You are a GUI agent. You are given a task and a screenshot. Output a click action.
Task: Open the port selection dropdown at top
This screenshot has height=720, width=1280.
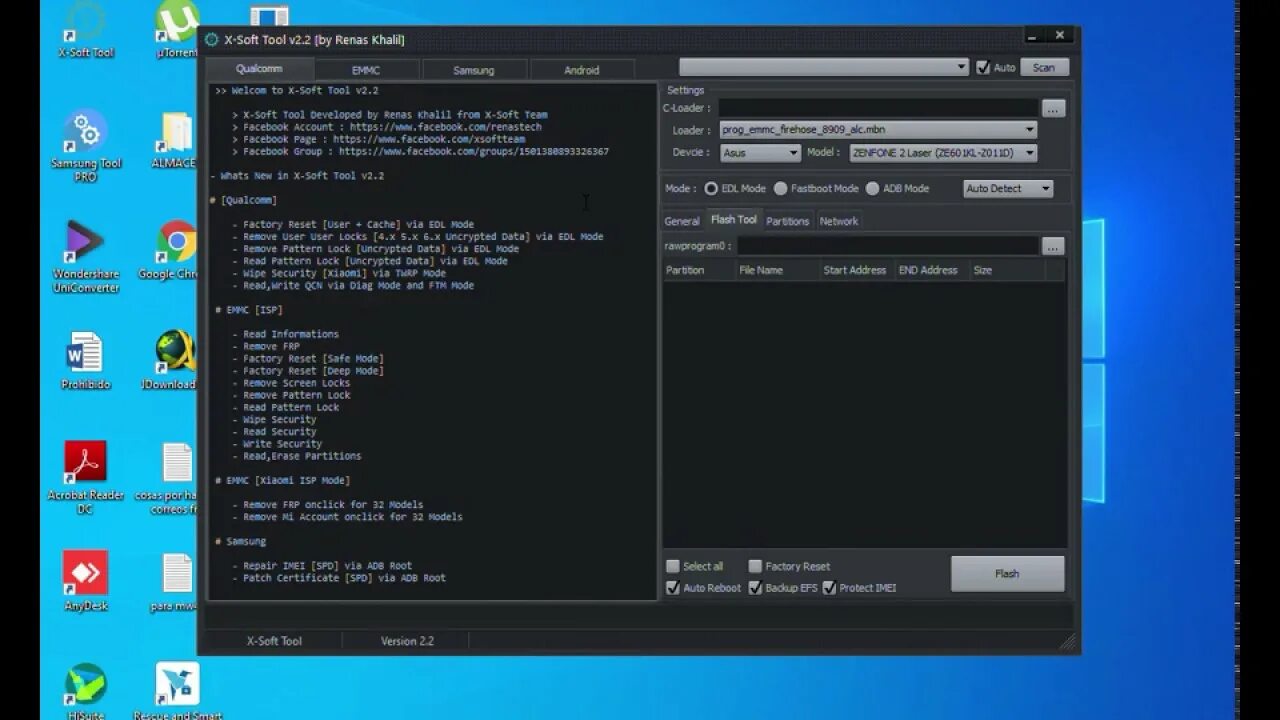point(824,67)
